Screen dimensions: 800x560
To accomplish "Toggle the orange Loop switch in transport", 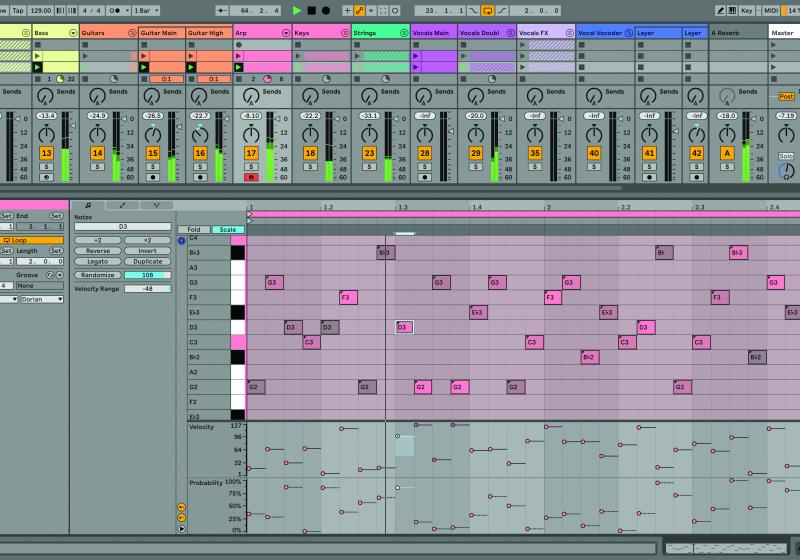I will click(487, 10).
